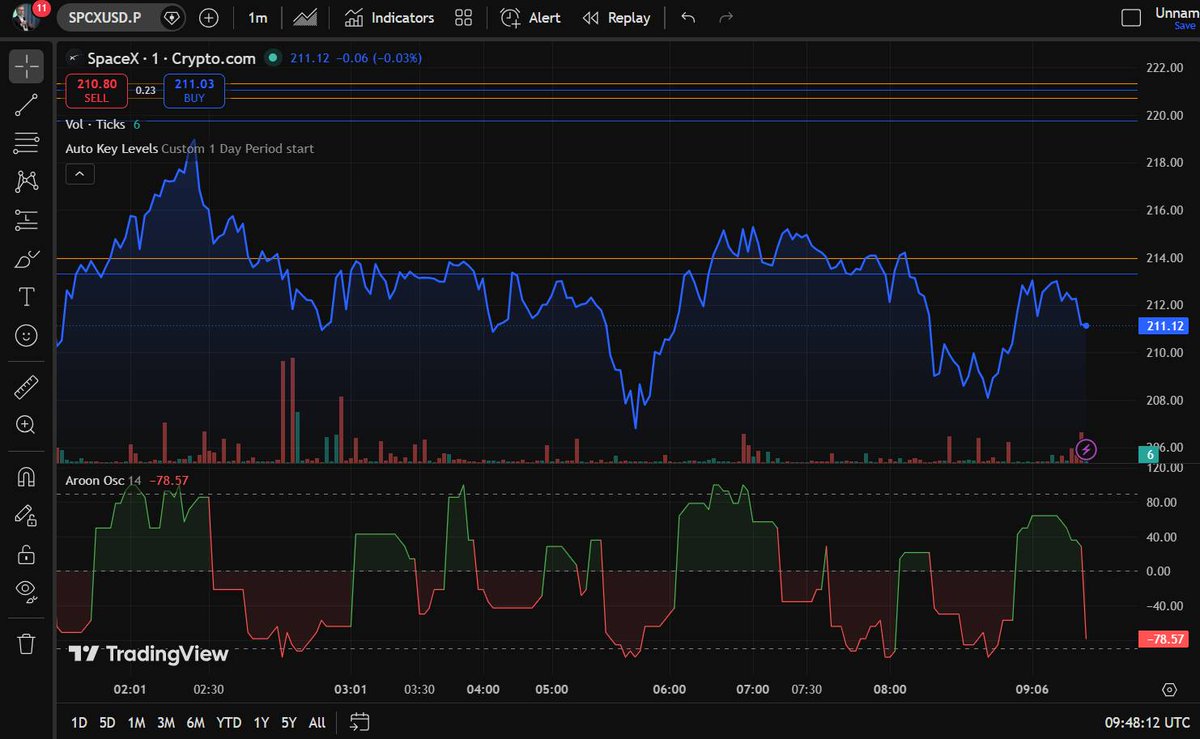The width and height of the screenshot is (1200, 739).
Task: Click the 211.03 BUY button
Action: click(194, 91)
